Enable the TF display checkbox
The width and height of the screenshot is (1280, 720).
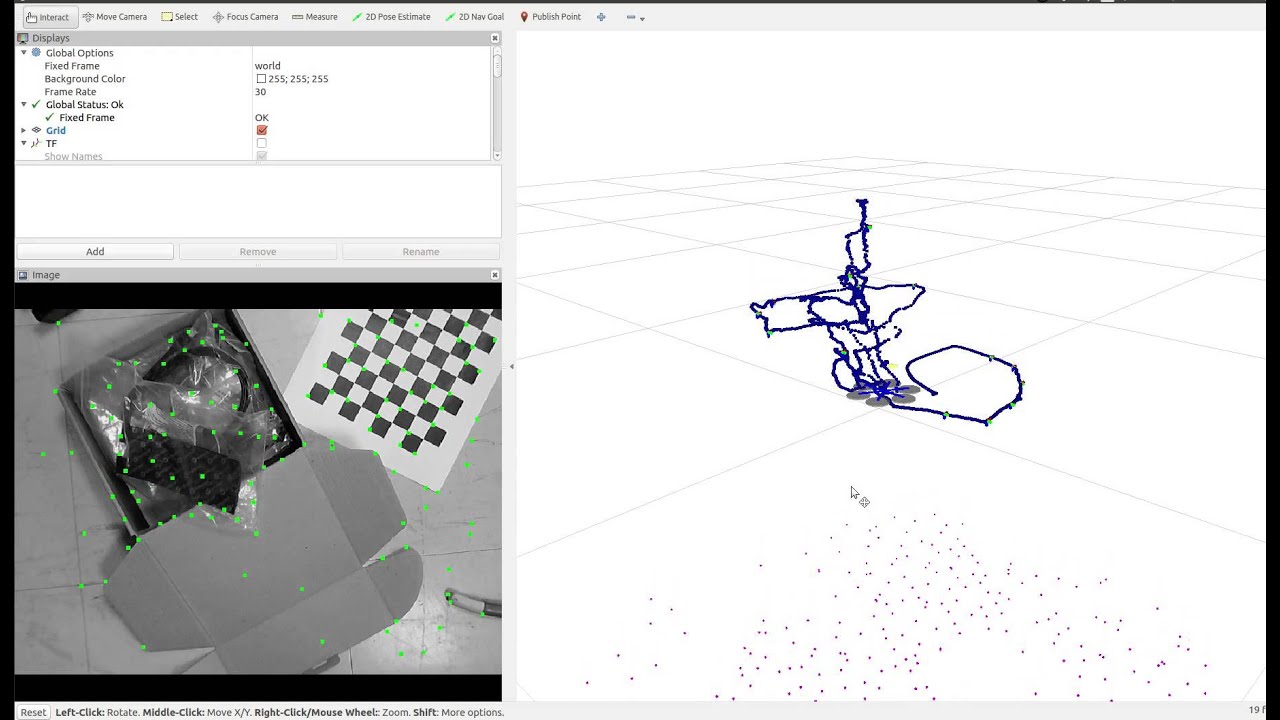262,144
